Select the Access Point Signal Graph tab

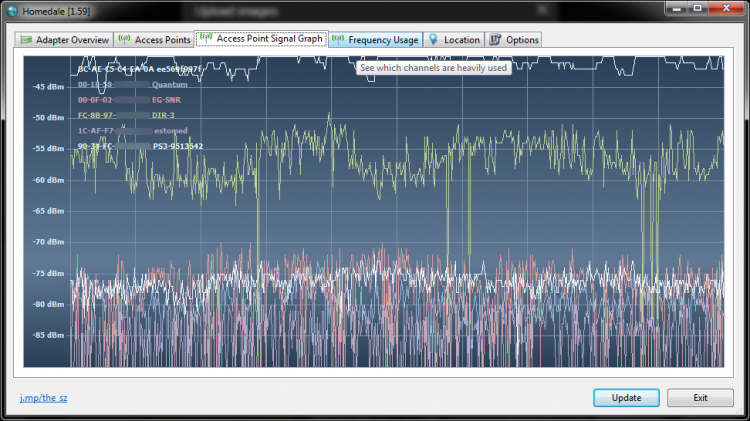pos(269,39)
